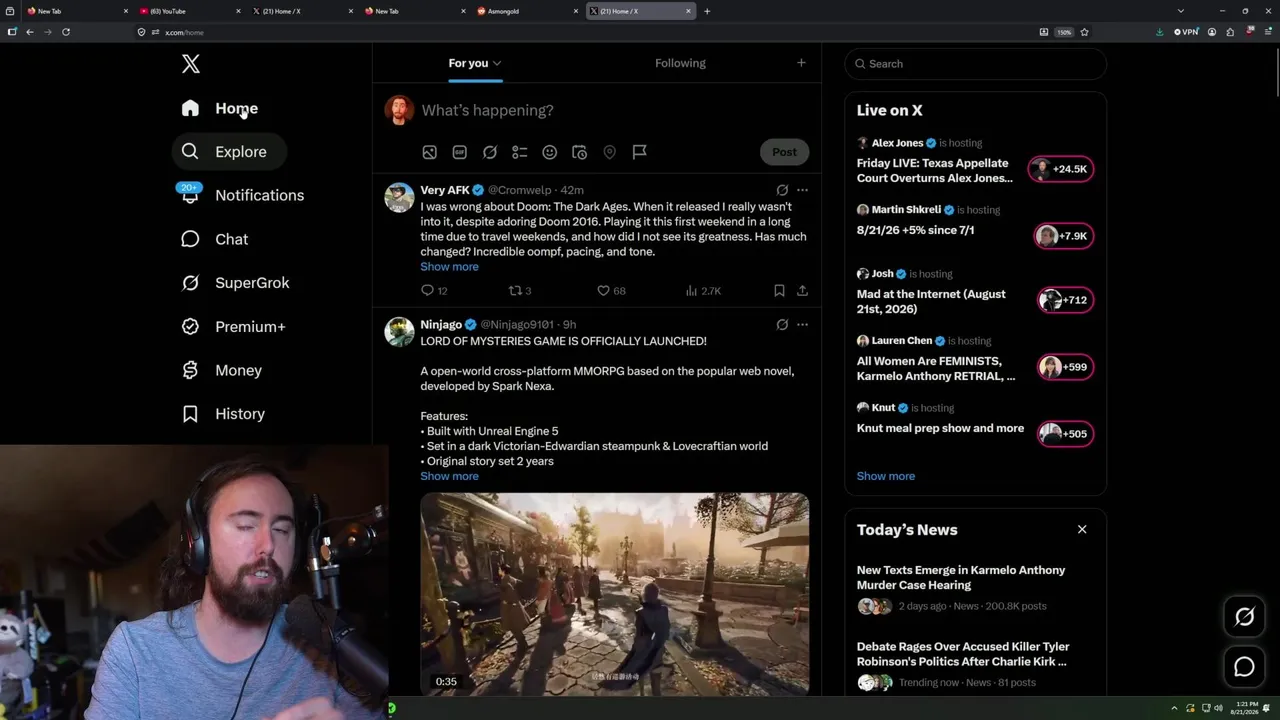This screenshot has height=720, width=1280.
Task: Schedule the post with the calendar icon
Action: tap(579, 152)
